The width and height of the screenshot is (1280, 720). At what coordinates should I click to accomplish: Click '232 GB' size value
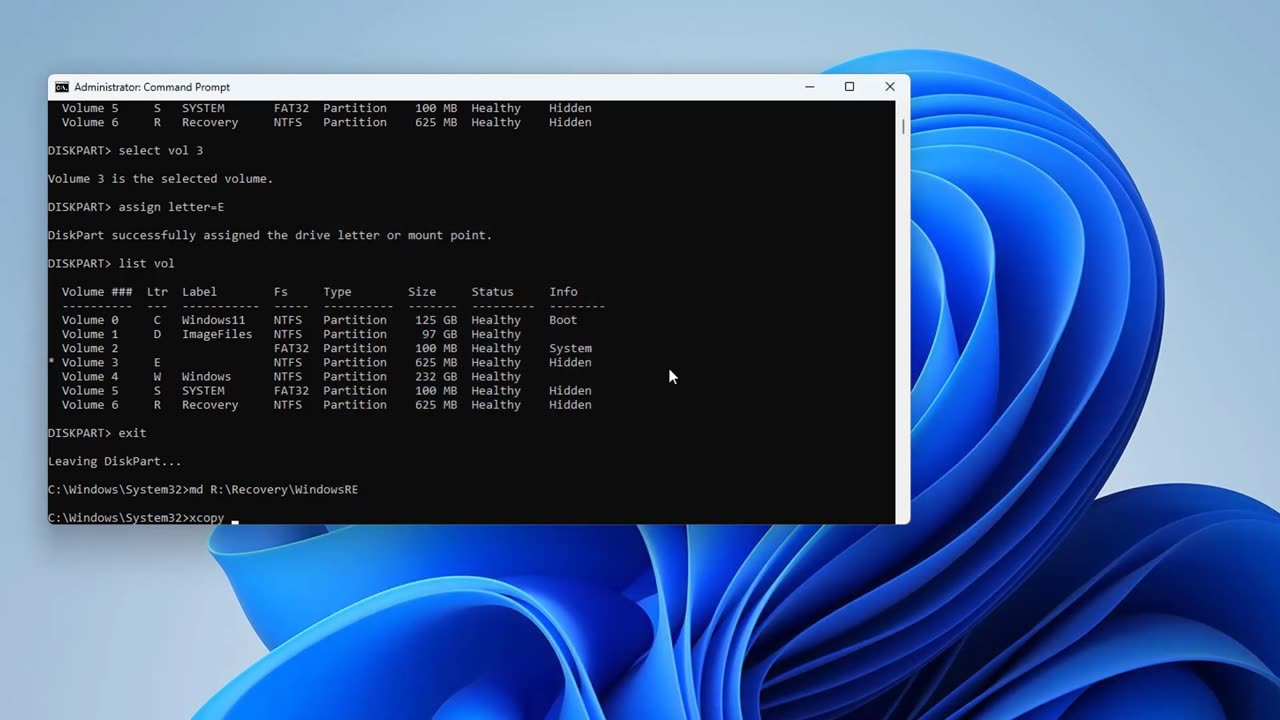click(436, 376)
